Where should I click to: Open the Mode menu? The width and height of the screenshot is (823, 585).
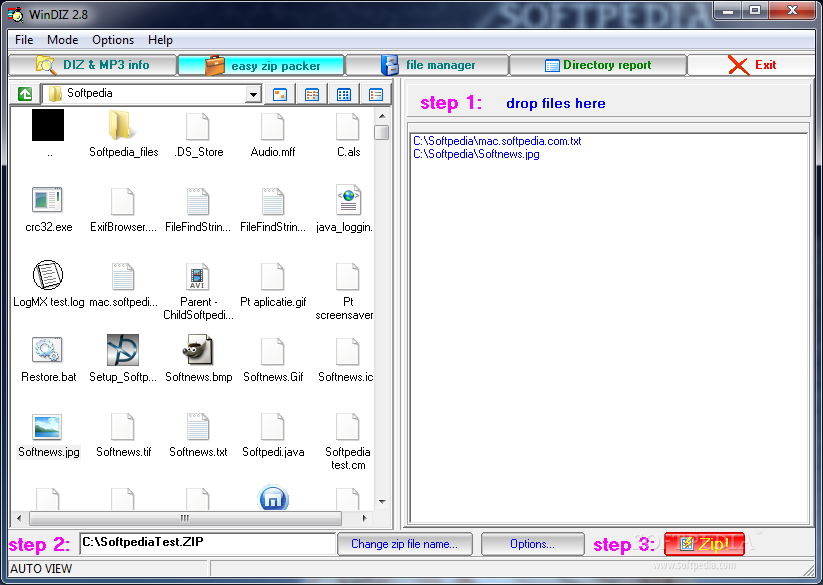[62, 40]
